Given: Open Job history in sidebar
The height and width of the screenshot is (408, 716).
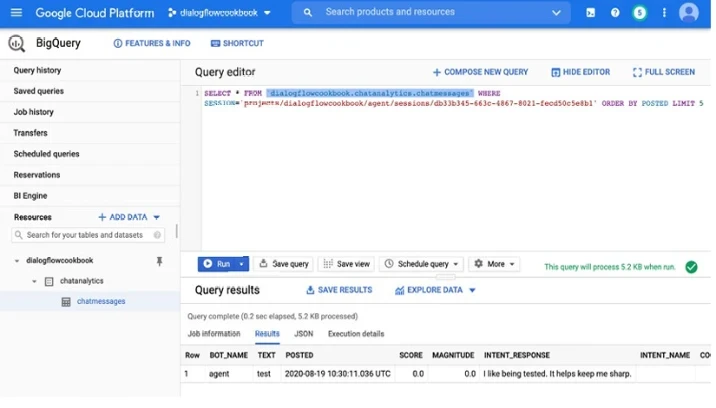Looking at the screenshot, I should tap(34, 112).
